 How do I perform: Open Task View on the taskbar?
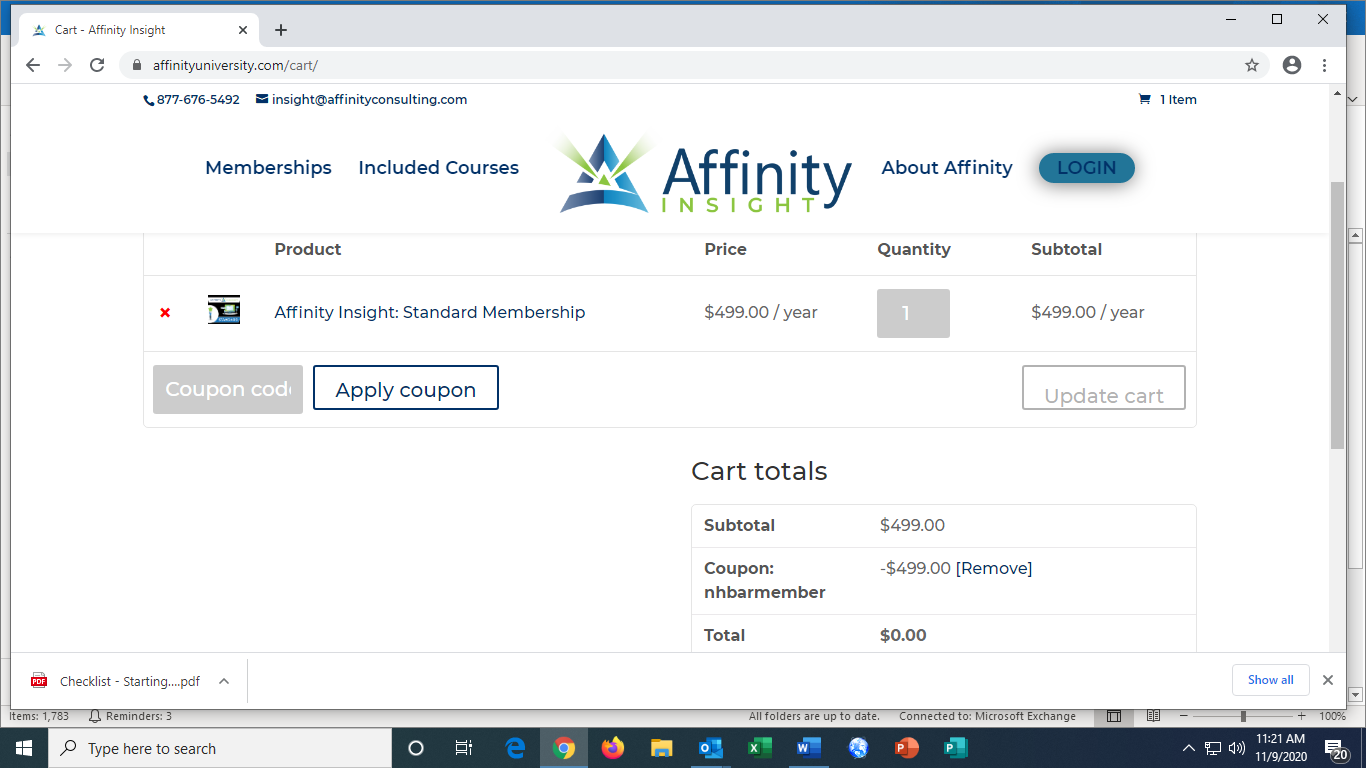[464, 748]
